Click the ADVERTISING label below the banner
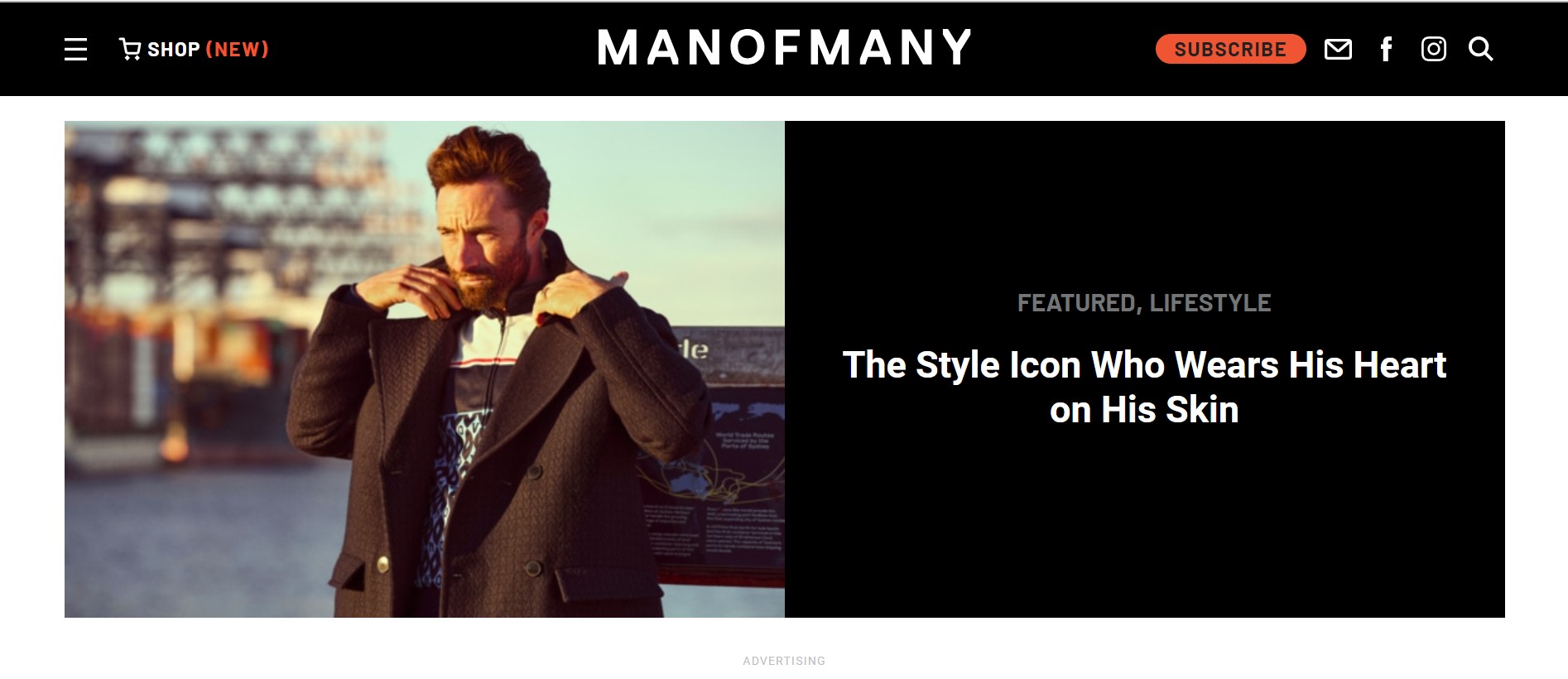The height and width of the screenshot is (679, 1568). 784,661
